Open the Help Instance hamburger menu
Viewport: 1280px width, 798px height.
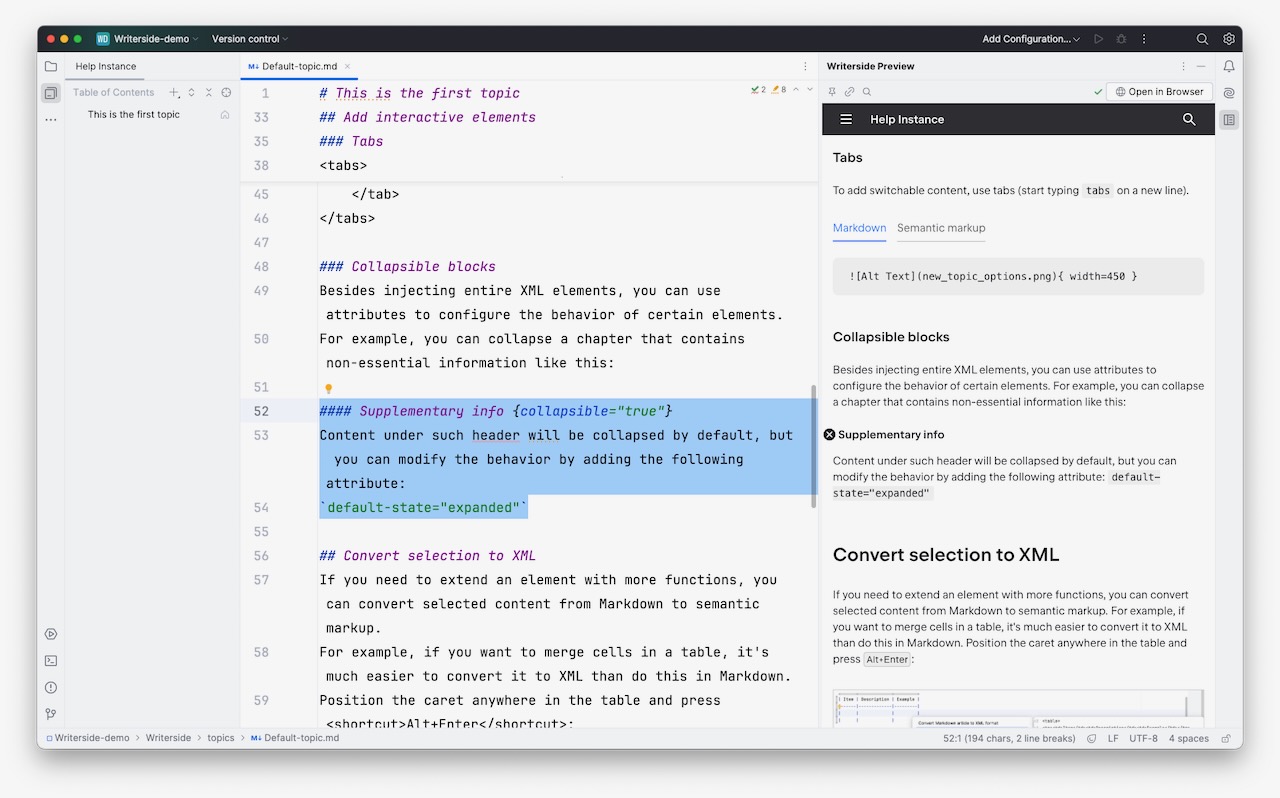coord(845,119)
